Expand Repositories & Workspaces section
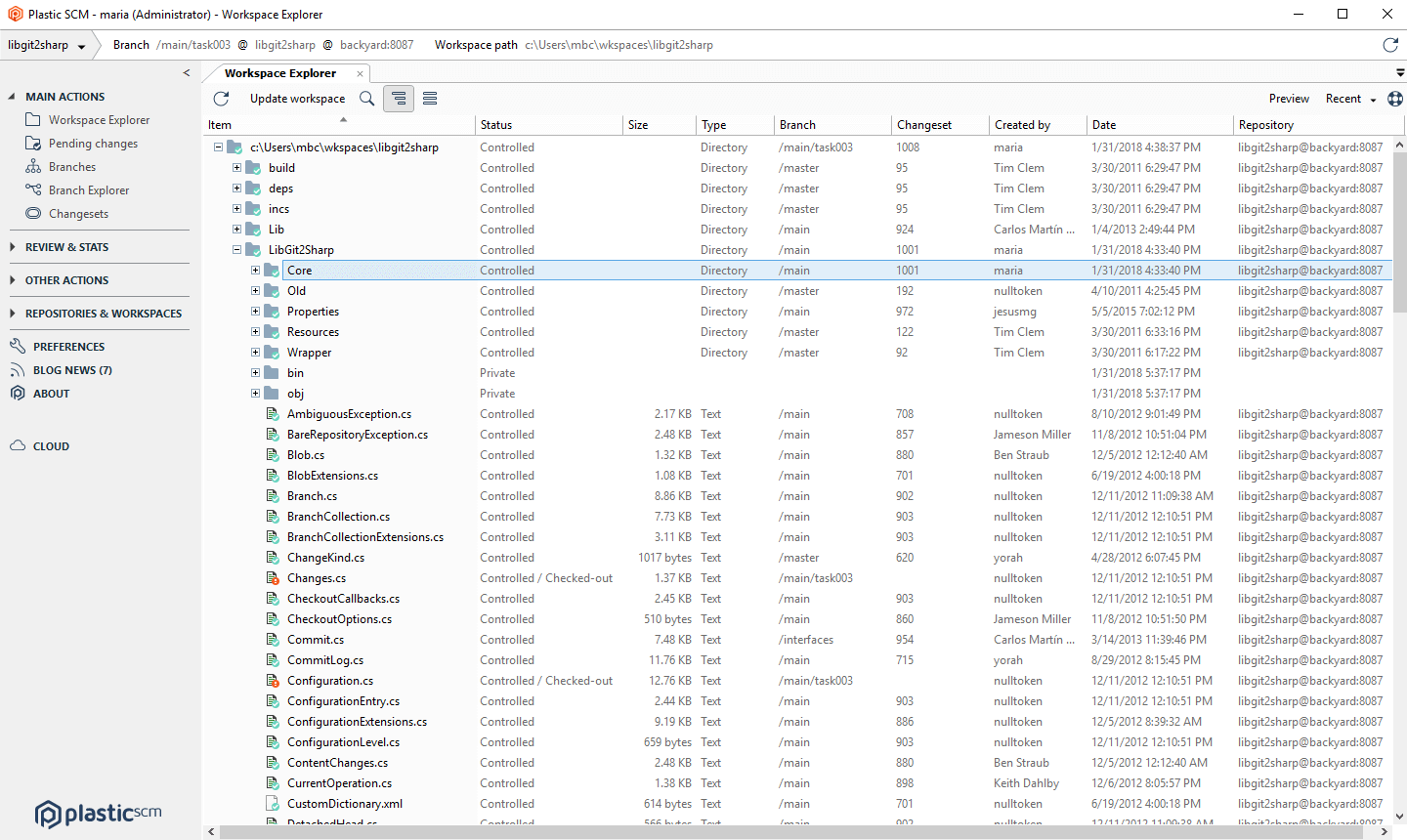The width and height of the screenshot is (1407, 840). point(12,314)
